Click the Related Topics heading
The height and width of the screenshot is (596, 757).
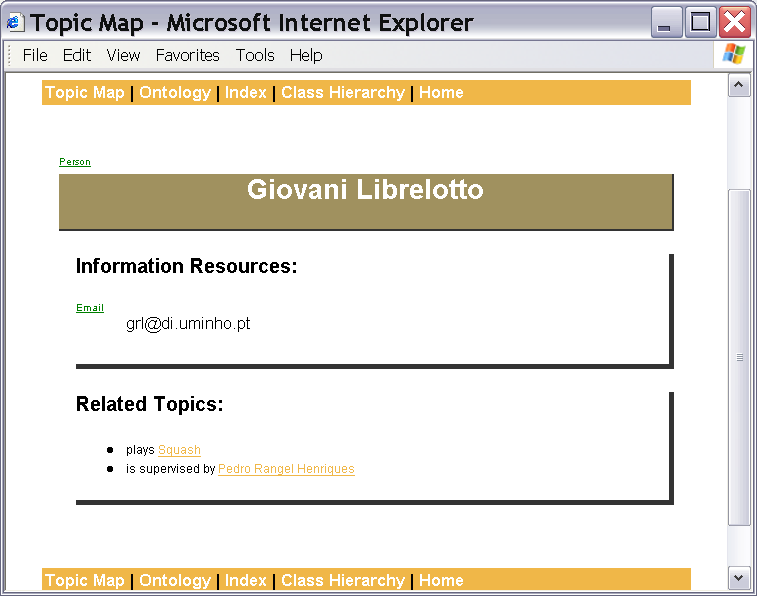point(150,404)
